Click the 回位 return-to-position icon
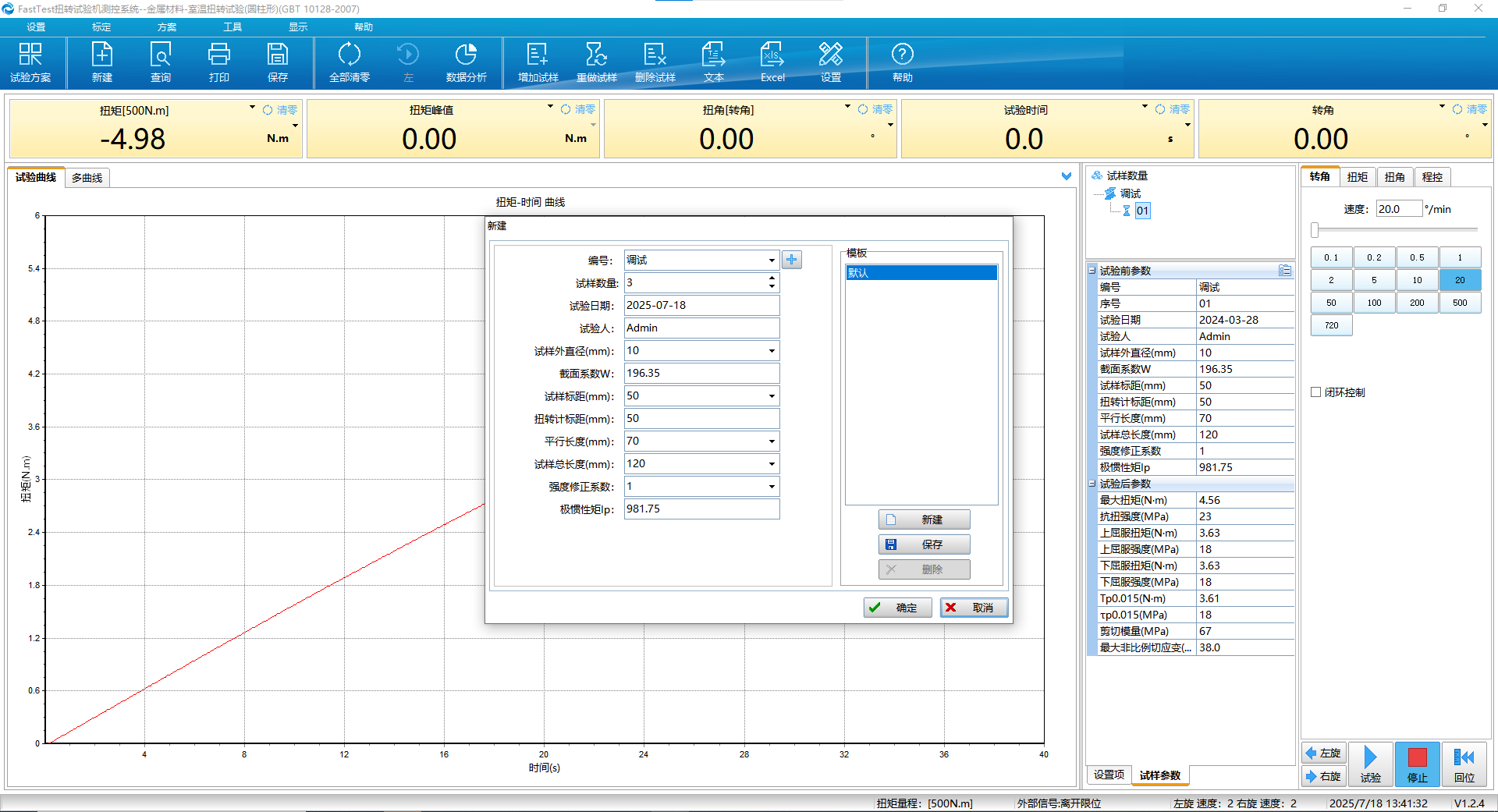1498x812 pixels. point(1464,764)
